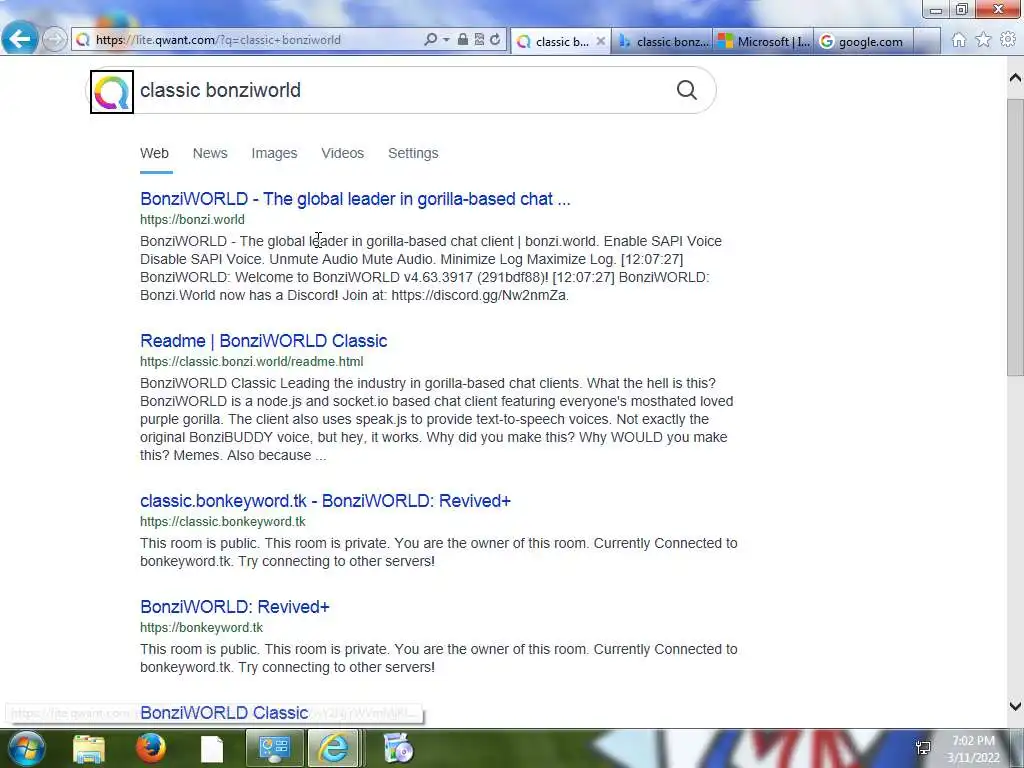Click the address bar search magnifier icon
The width and height of the screenshot is (1024, 768).
click(x=430, y=40)
